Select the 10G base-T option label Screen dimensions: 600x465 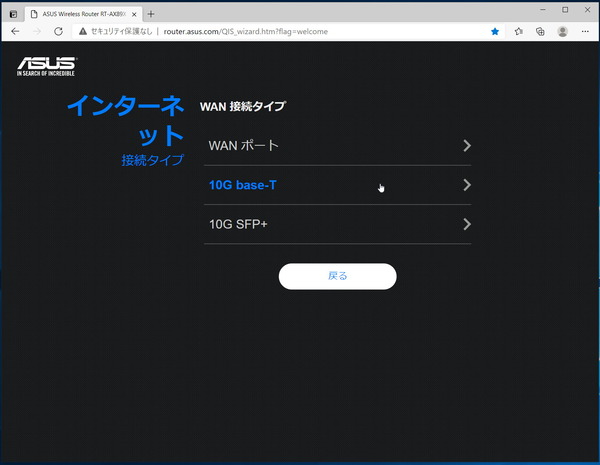click(x=242, y=185)
